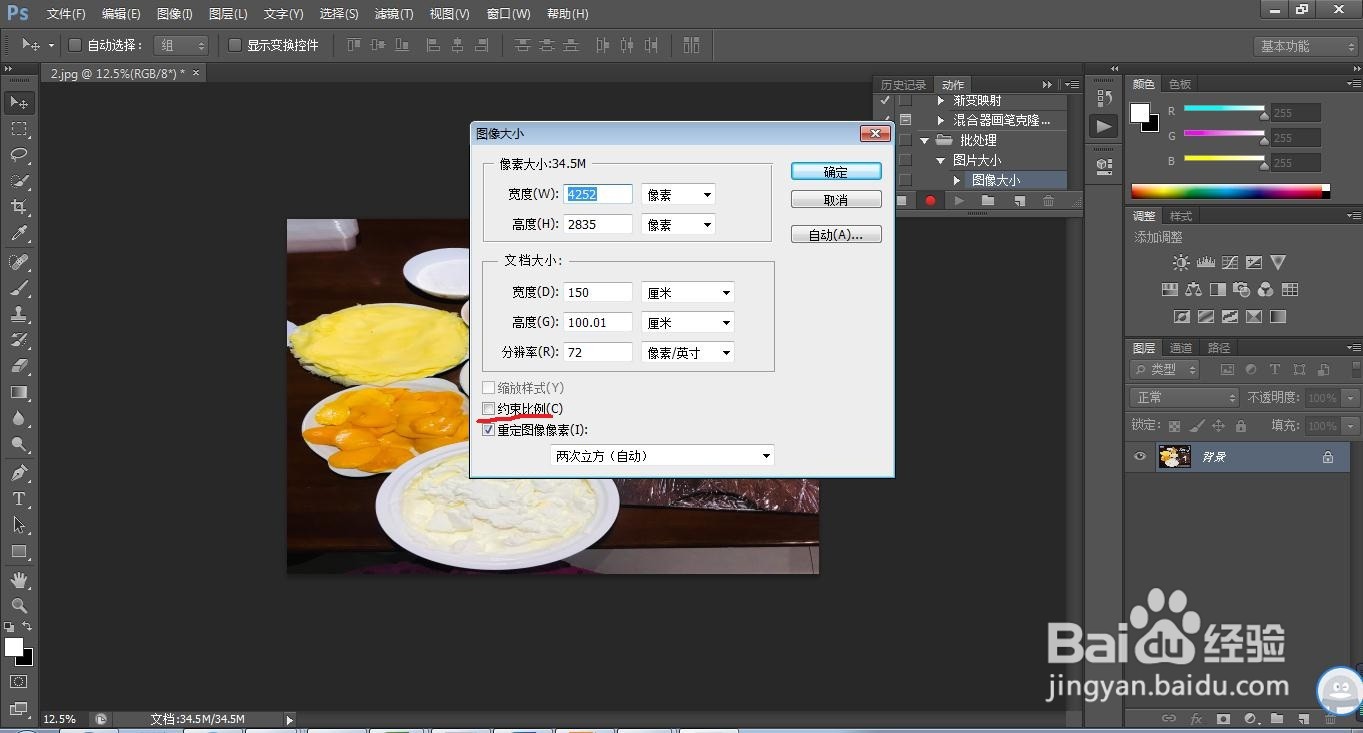
Task: Uncheck the 重定图像像素 checkbox
Action: click(x=488, y=430)
